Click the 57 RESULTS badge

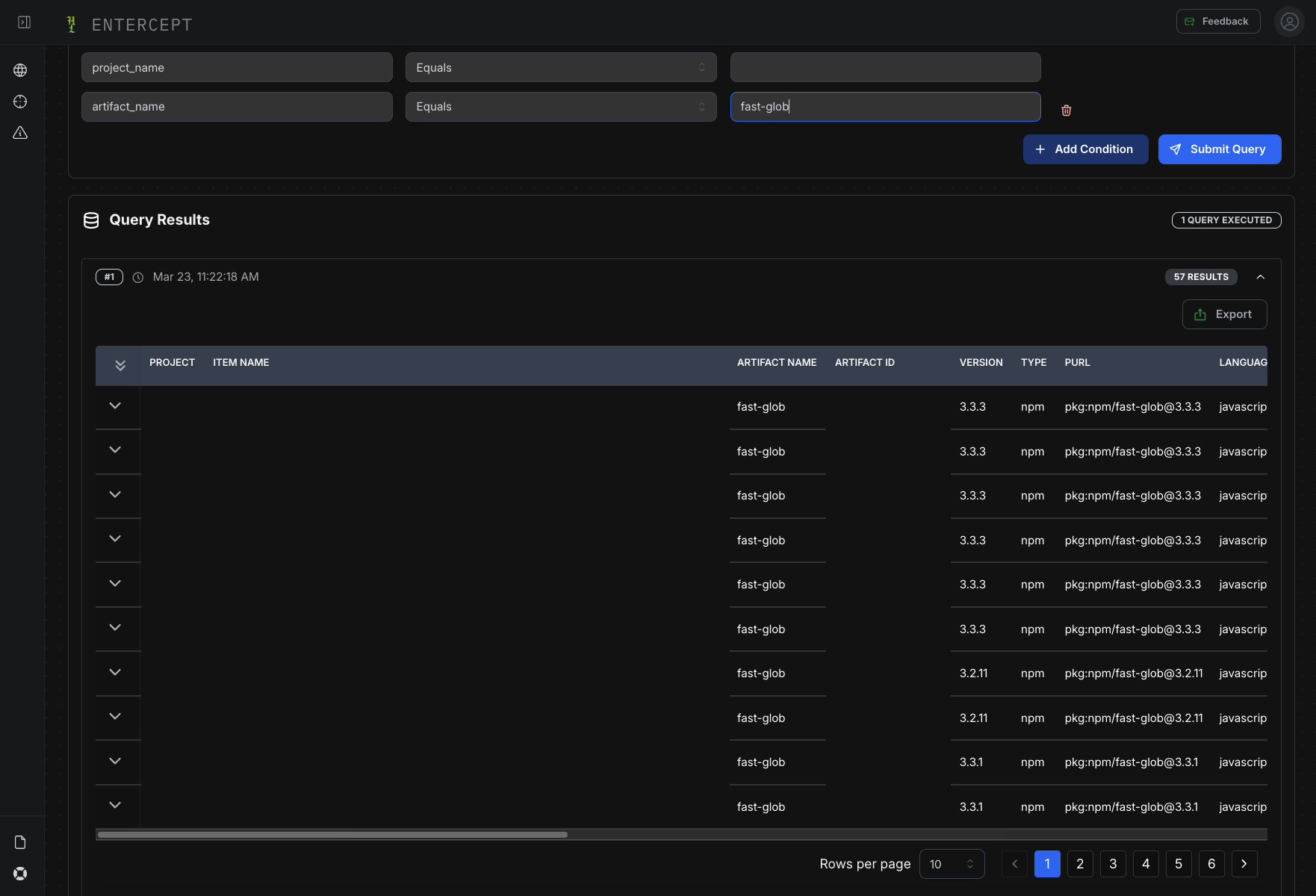pyautogui.click(x=1201, y=277)
